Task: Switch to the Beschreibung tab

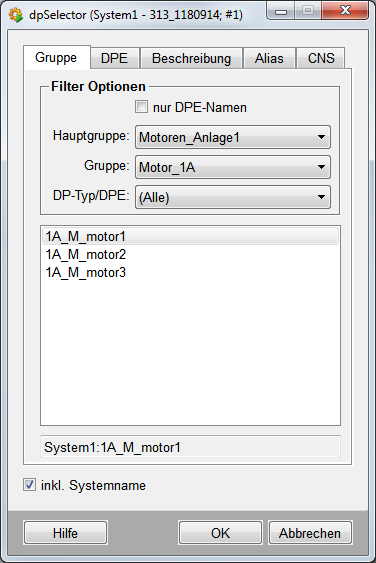Action: (191, 58)
